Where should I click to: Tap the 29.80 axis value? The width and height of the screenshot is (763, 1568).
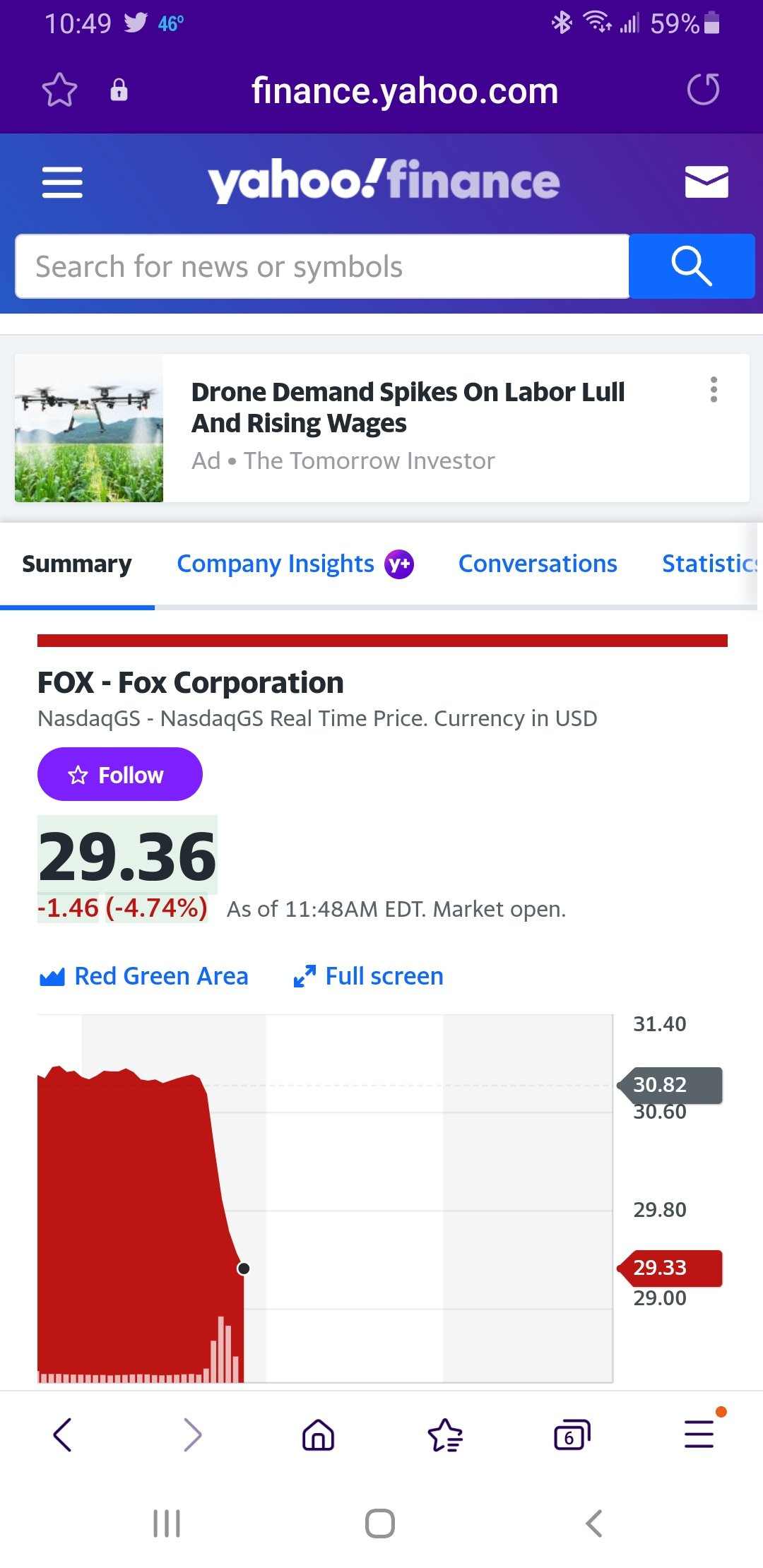[x=660, y=1210]
